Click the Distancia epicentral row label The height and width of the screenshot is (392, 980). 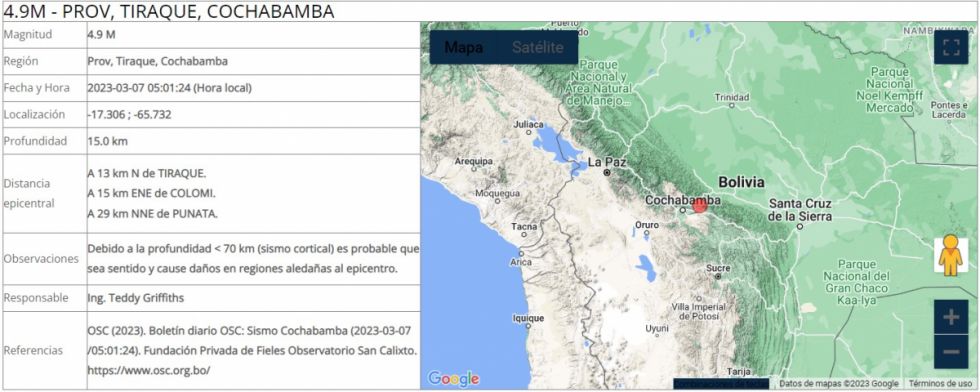29,193
